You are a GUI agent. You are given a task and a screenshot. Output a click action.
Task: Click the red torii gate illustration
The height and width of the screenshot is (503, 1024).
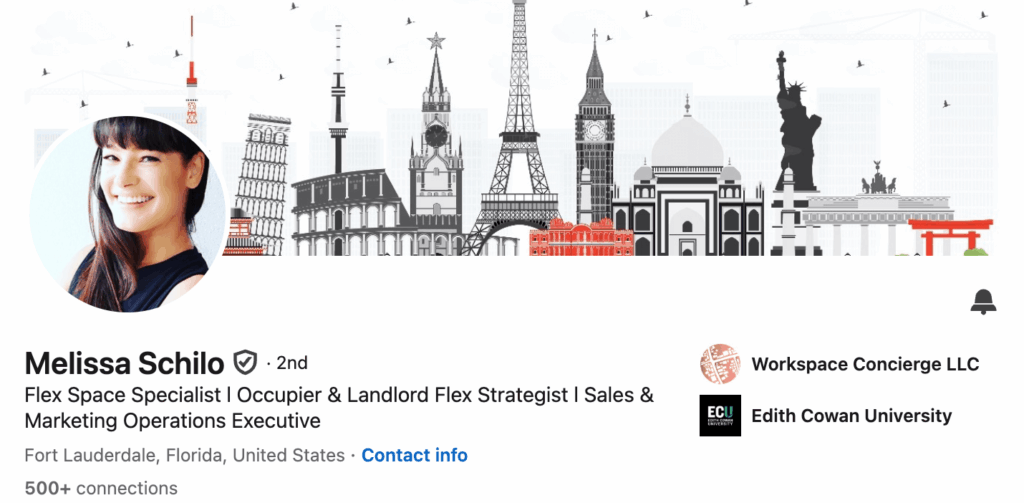[950, 236]
